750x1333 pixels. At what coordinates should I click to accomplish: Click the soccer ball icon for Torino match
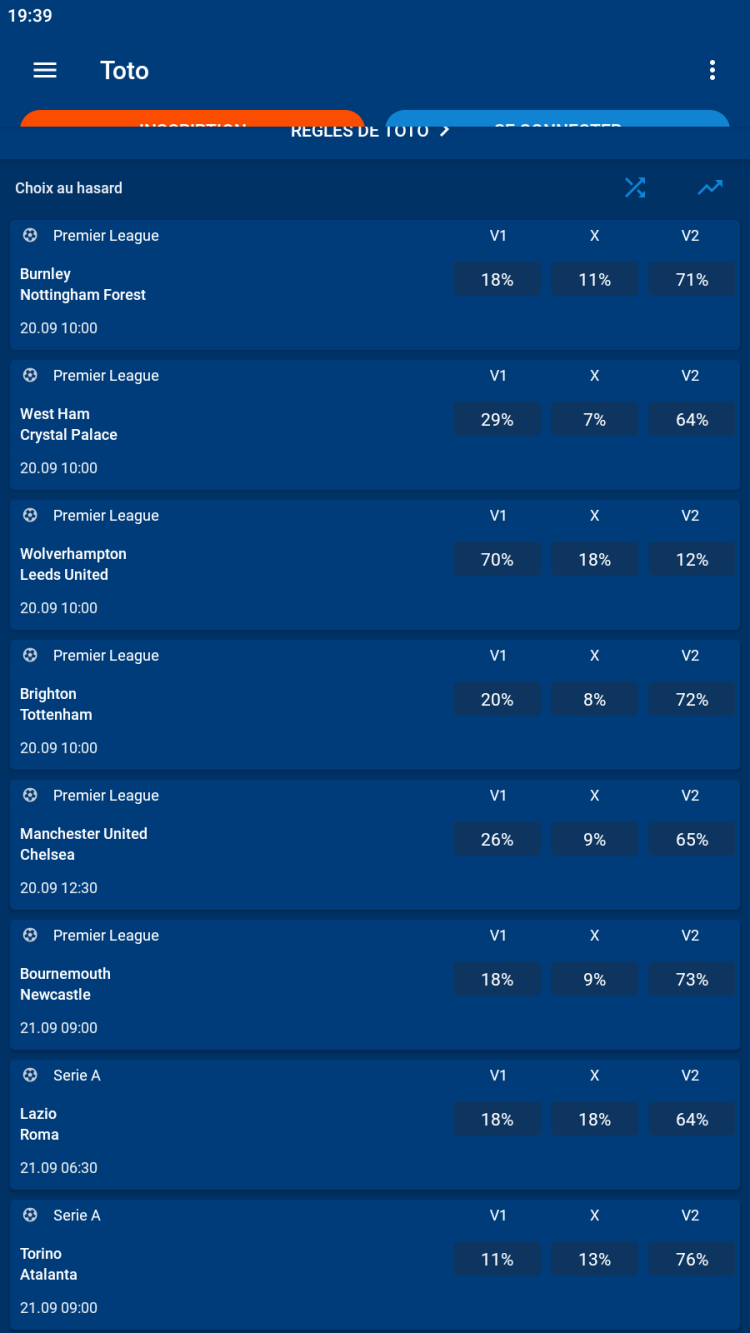pos(30,1216)
